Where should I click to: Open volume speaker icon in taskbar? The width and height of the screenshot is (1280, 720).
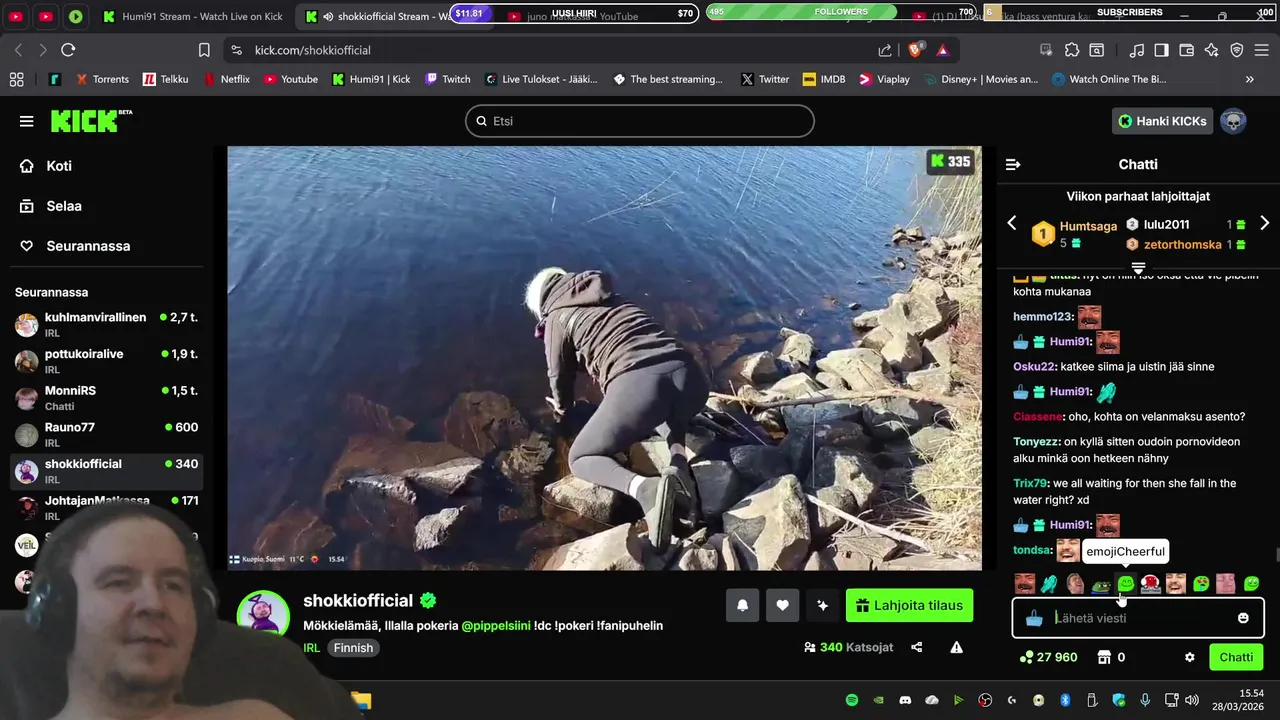tap(1192, 700)
